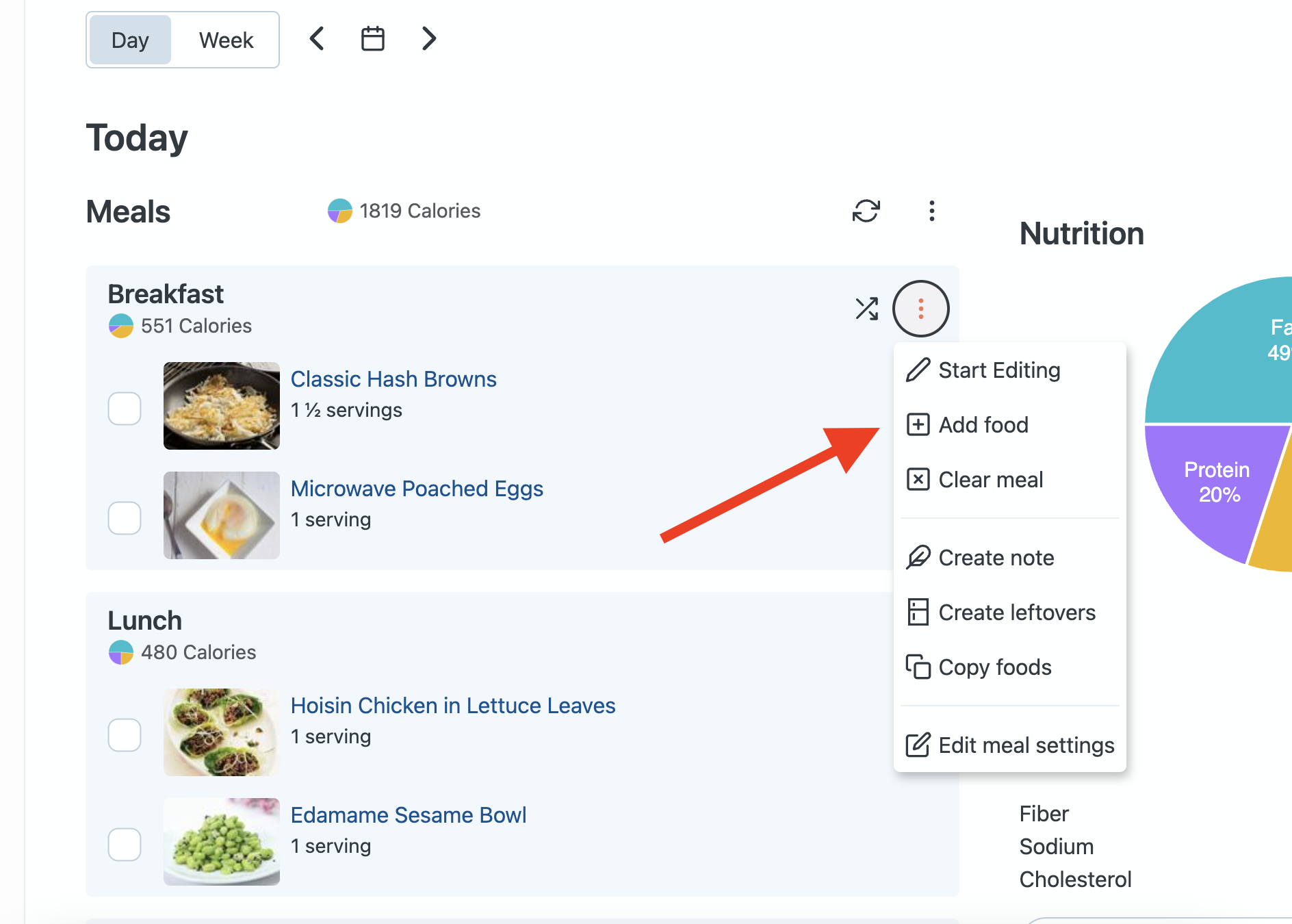Switch to the Week view
Image resolution: width=1292 pixels, height=924 pixels.
(x=226, y=40)
